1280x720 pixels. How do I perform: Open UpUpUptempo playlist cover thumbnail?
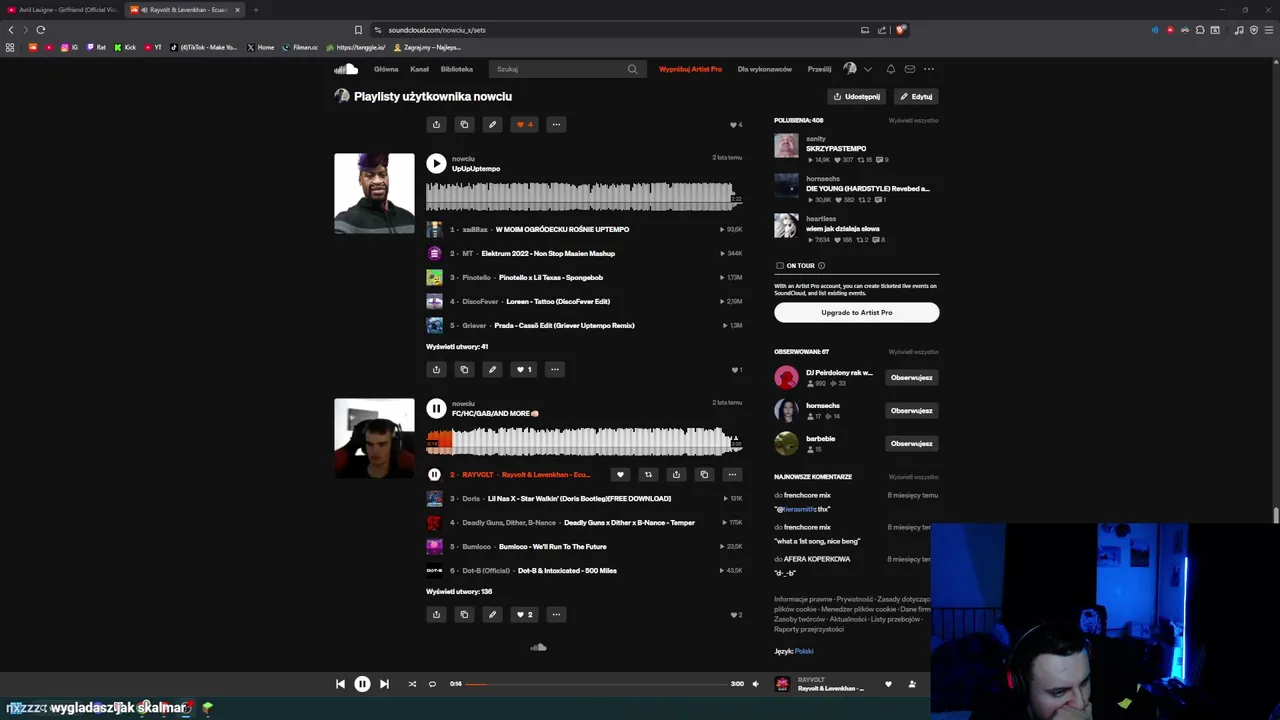coord(374,193)
